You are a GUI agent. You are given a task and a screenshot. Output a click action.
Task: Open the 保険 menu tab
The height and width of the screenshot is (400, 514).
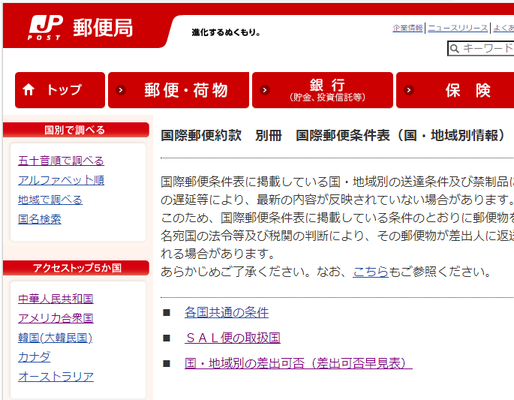click(x=455, y=90)
